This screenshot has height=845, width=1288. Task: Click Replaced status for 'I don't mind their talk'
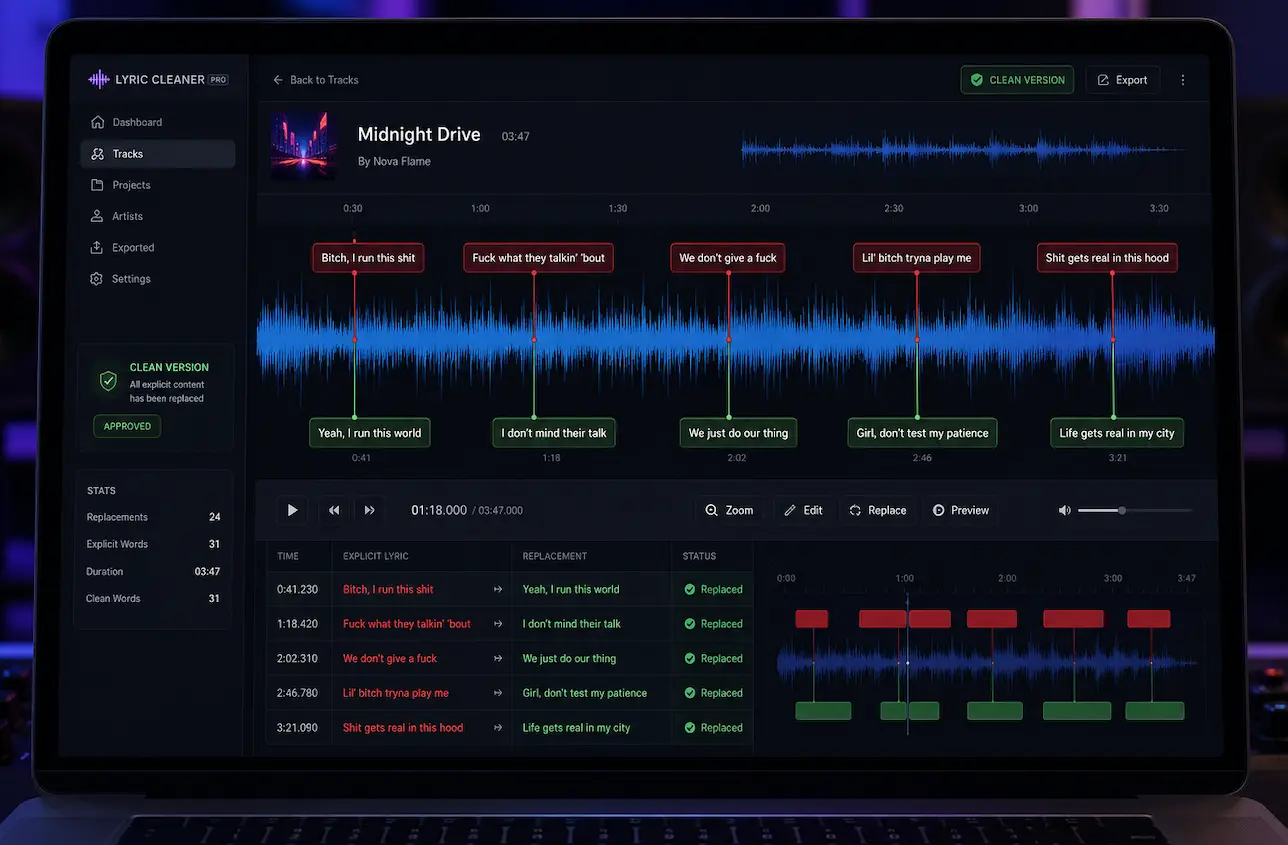tap(713, 624)
